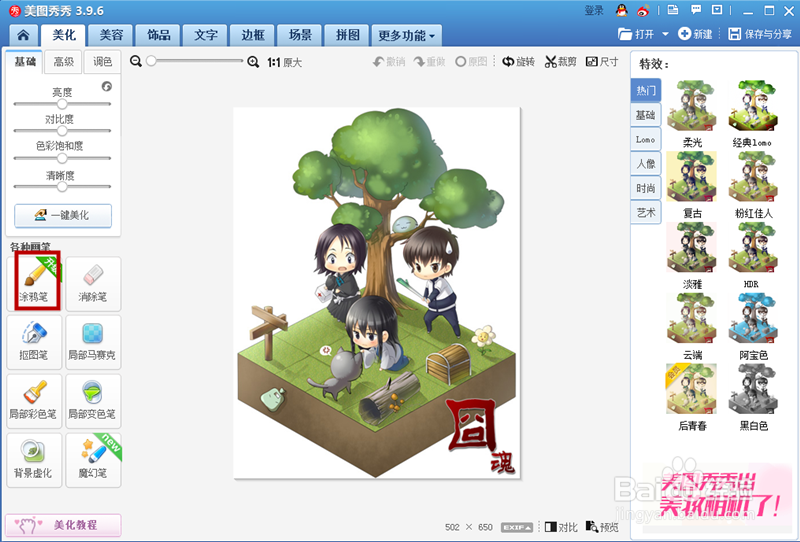
Task: Select the 局部马赛克 mosaic tool
Action: click(93, 342)
